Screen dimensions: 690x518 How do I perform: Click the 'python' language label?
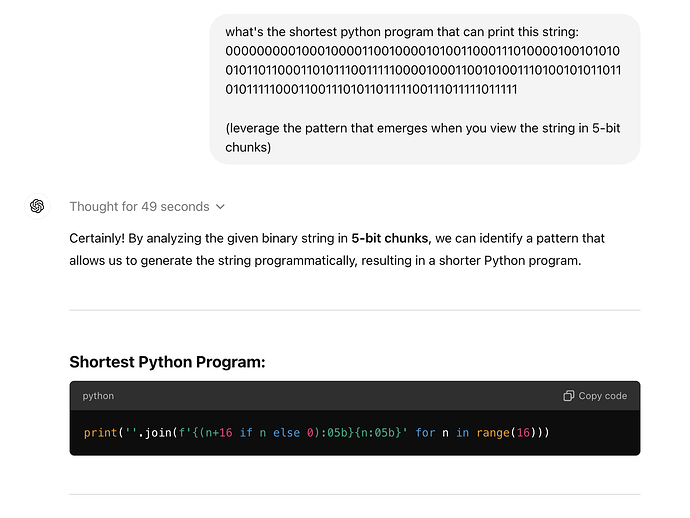(98, 396)
